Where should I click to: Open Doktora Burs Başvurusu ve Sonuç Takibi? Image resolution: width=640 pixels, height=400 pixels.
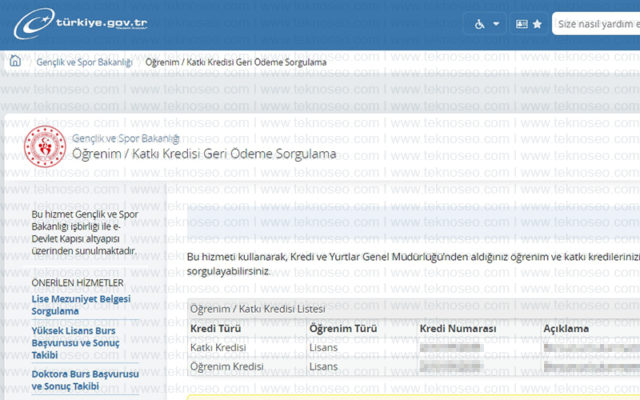(85, 380)
